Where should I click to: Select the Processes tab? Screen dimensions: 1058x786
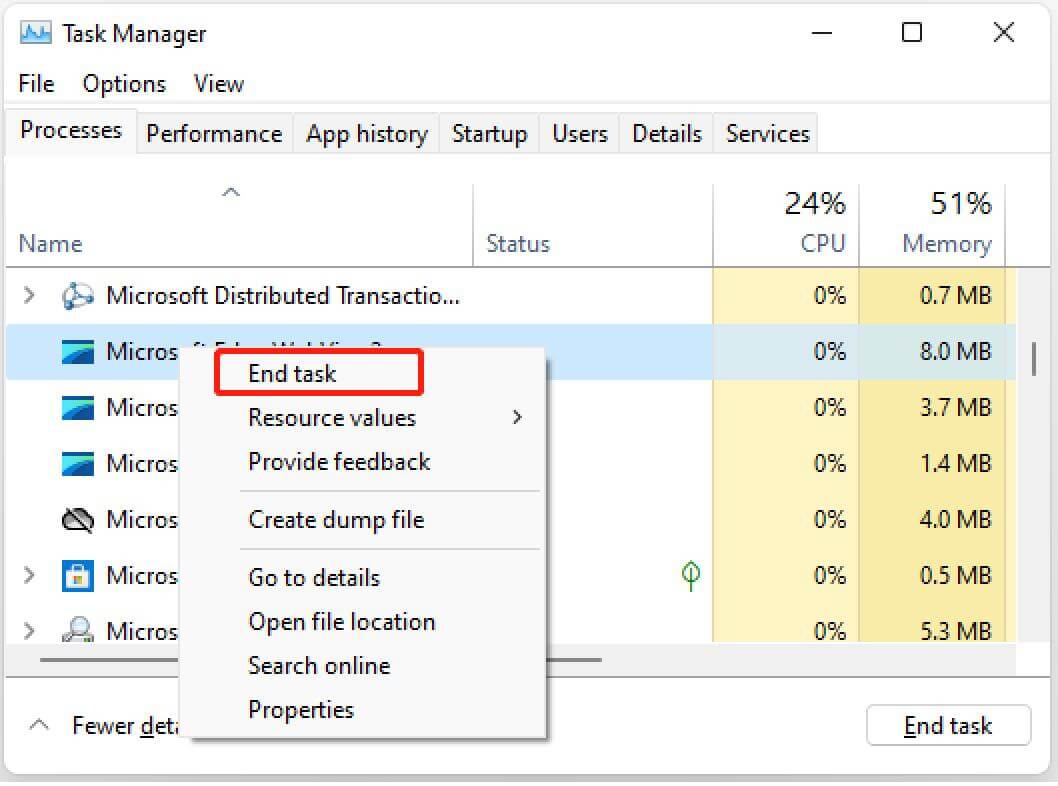point(71,130)
